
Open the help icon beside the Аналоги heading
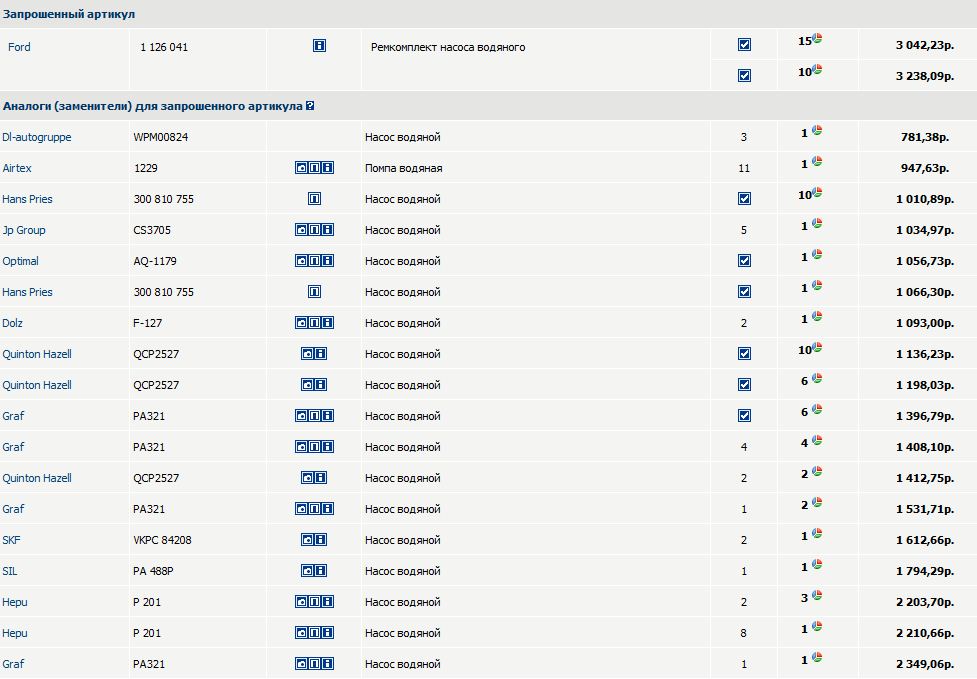(x=310, y=106)
